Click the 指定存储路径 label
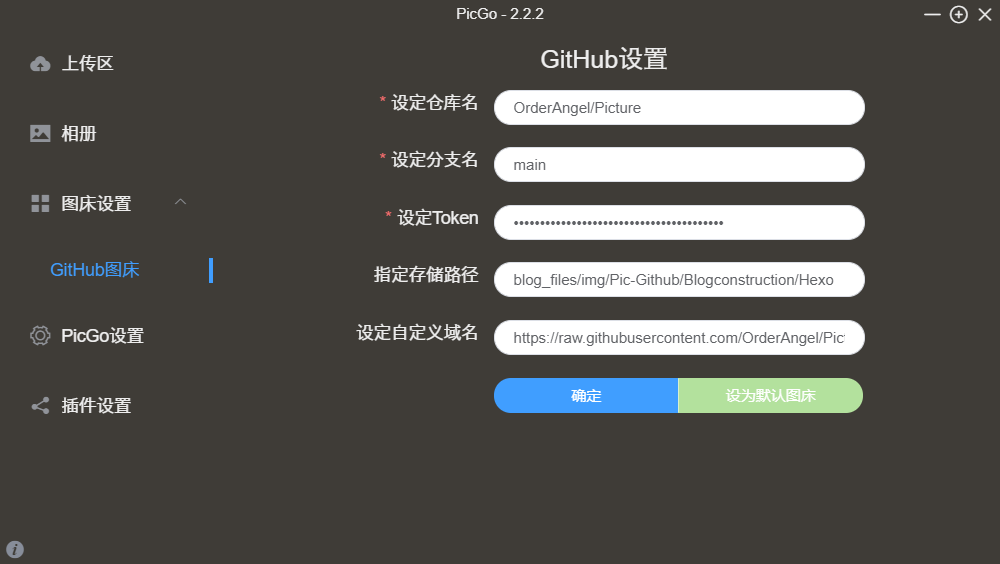 coord(426,275)
